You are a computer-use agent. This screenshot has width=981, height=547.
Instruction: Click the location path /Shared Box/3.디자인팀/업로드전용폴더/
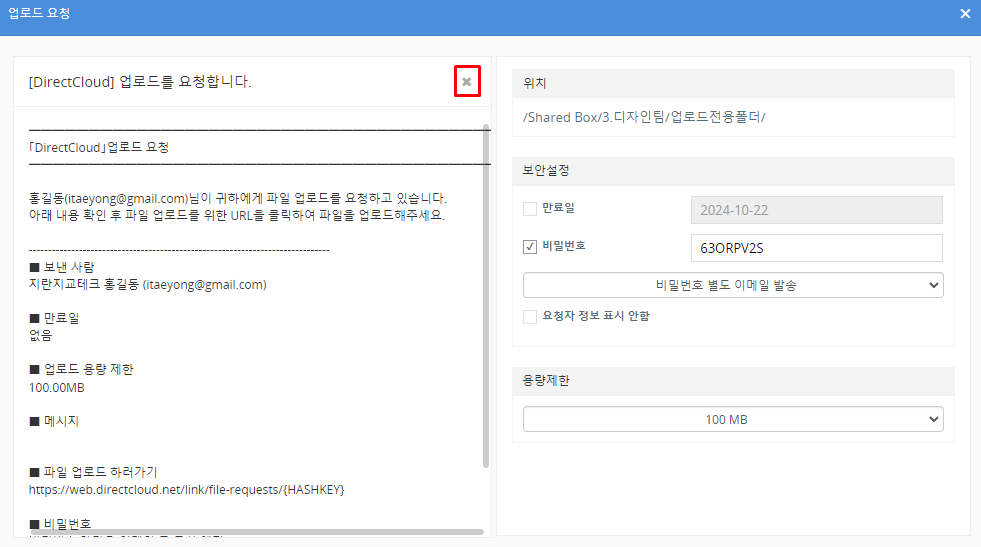[644, 117]
